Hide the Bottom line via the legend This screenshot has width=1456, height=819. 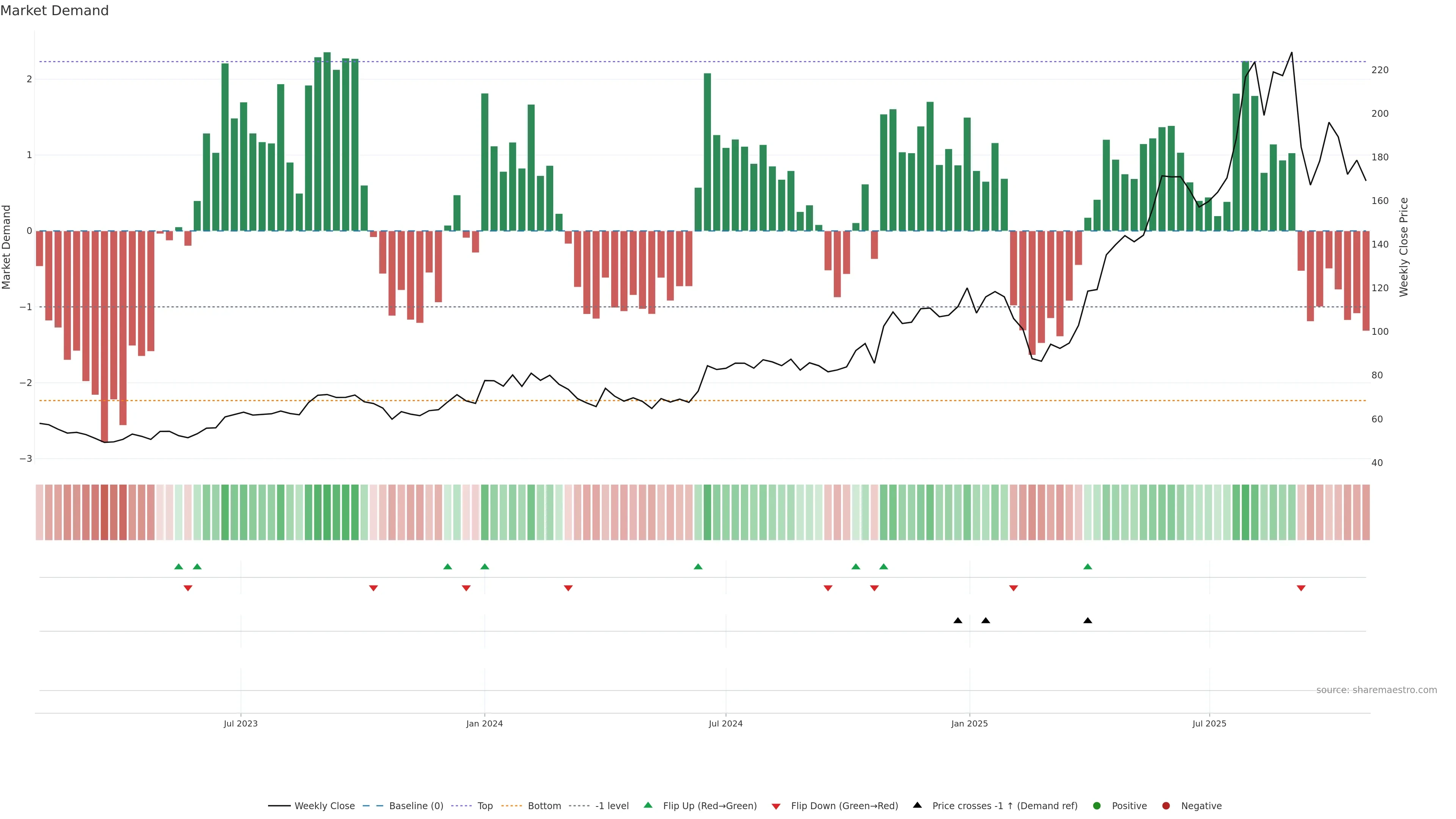tap(544, 806)
